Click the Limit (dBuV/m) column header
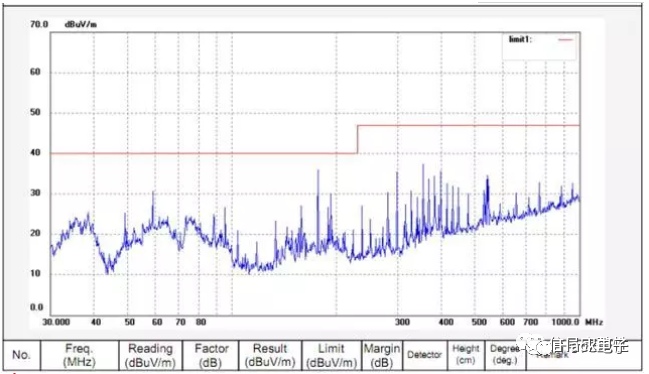The width and height of the screenshot is (649, 374). pos(332,355)
